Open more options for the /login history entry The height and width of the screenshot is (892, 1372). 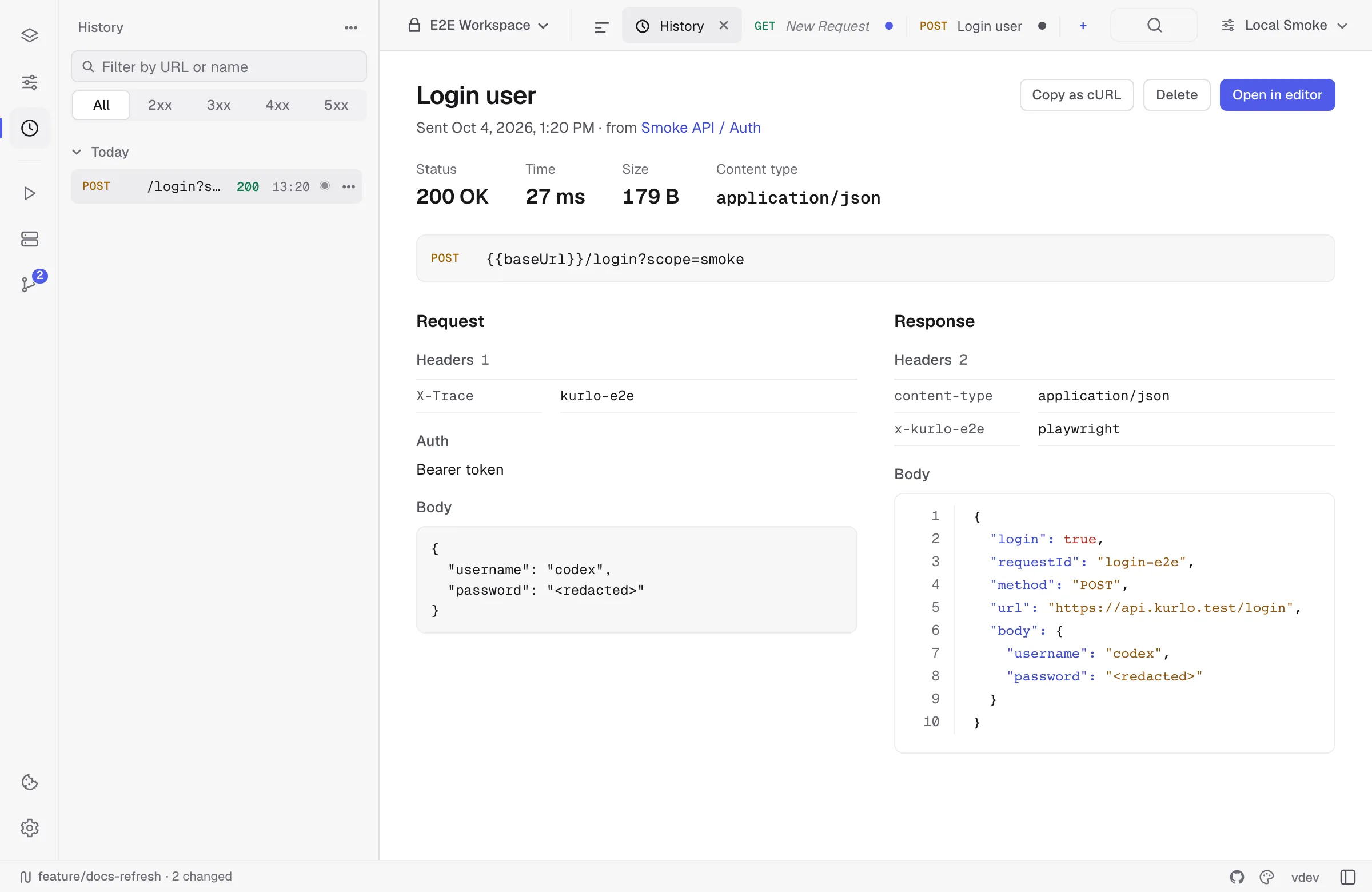(349, 186)
